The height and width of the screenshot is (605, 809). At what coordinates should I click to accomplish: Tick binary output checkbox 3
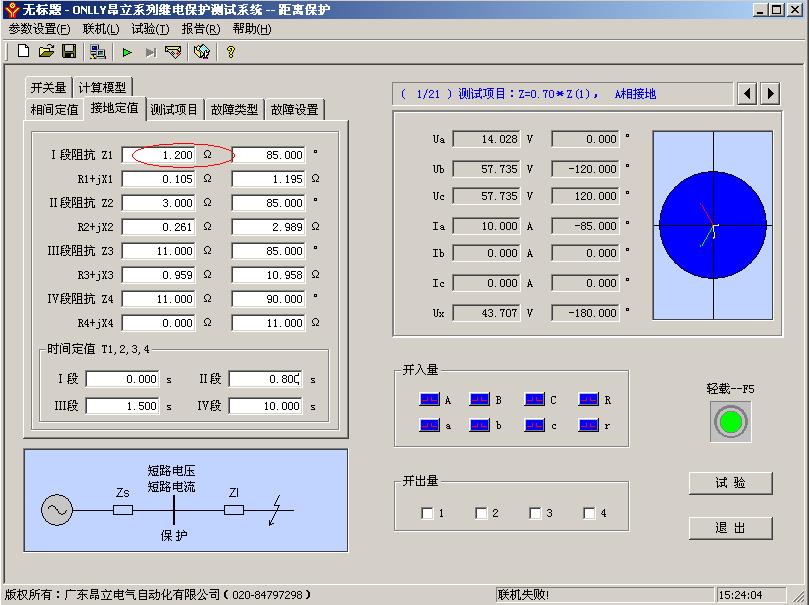tap(536, 513)
